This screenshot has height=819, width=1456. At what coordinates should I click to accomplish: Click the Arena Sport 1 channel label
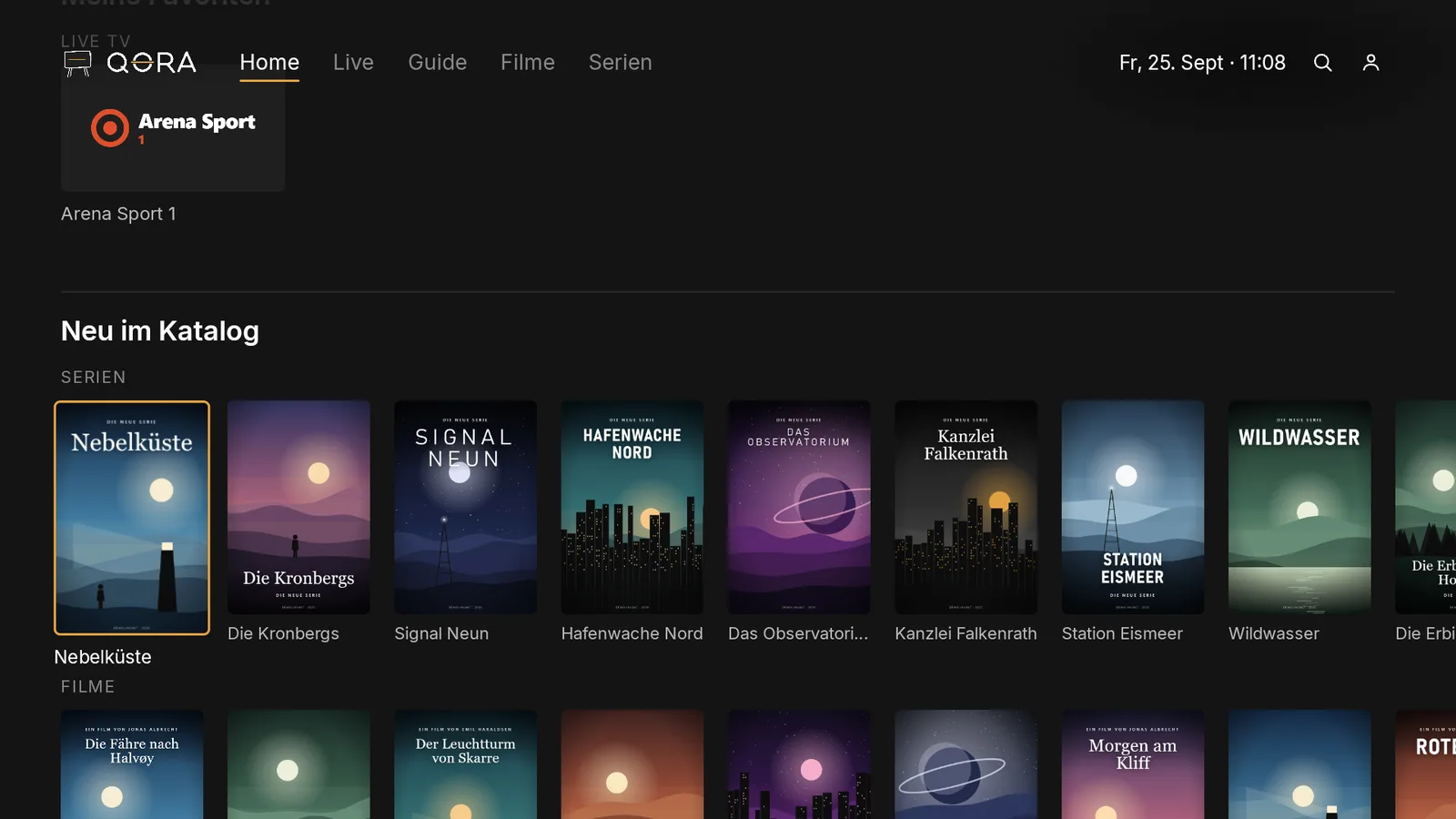(x=118, y=214)
